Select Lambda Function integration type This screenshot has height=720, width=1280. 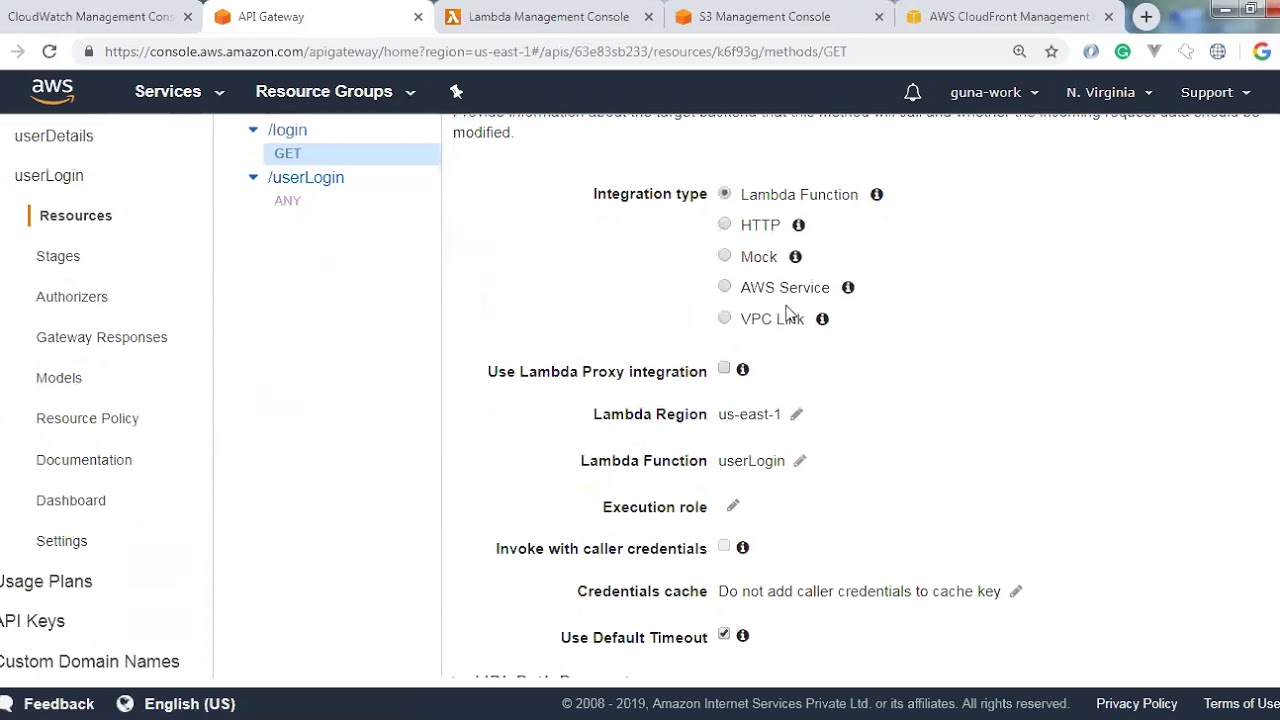pyautogui.click(x=724, y=193)
